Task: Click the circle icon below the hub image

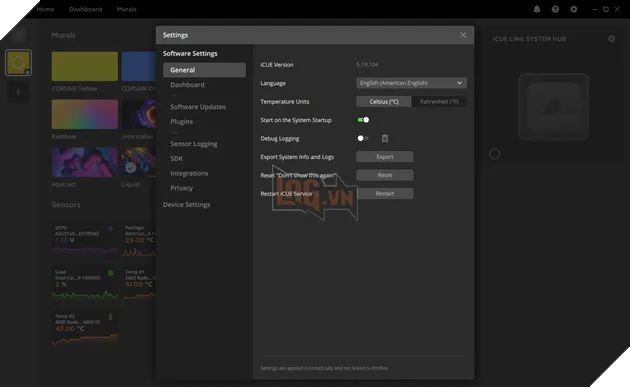Action: (x=495, y=154)
